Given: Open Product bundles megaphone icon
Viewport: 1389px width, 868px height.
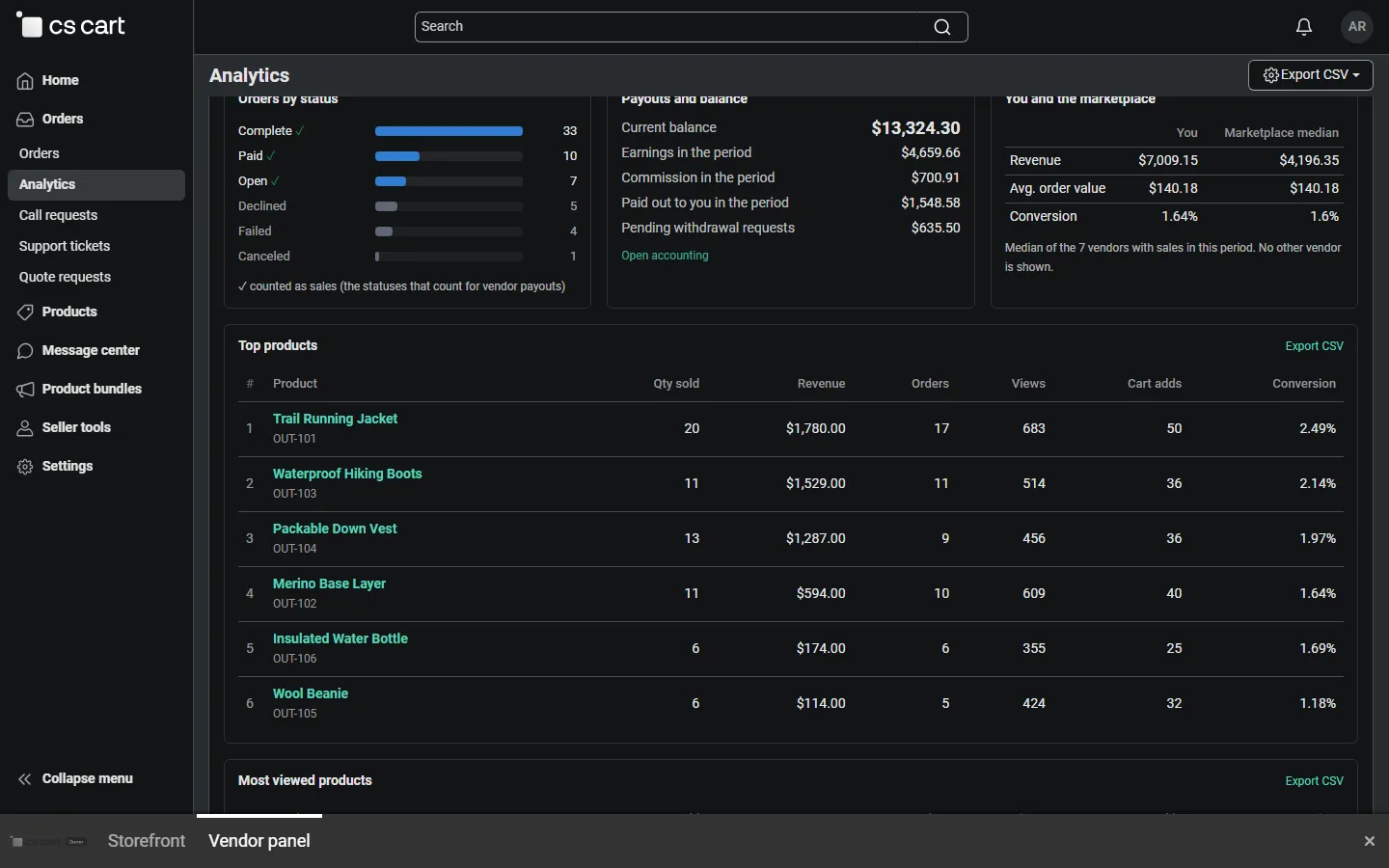Looking at the screenshot, I should (x=25, y=390).
